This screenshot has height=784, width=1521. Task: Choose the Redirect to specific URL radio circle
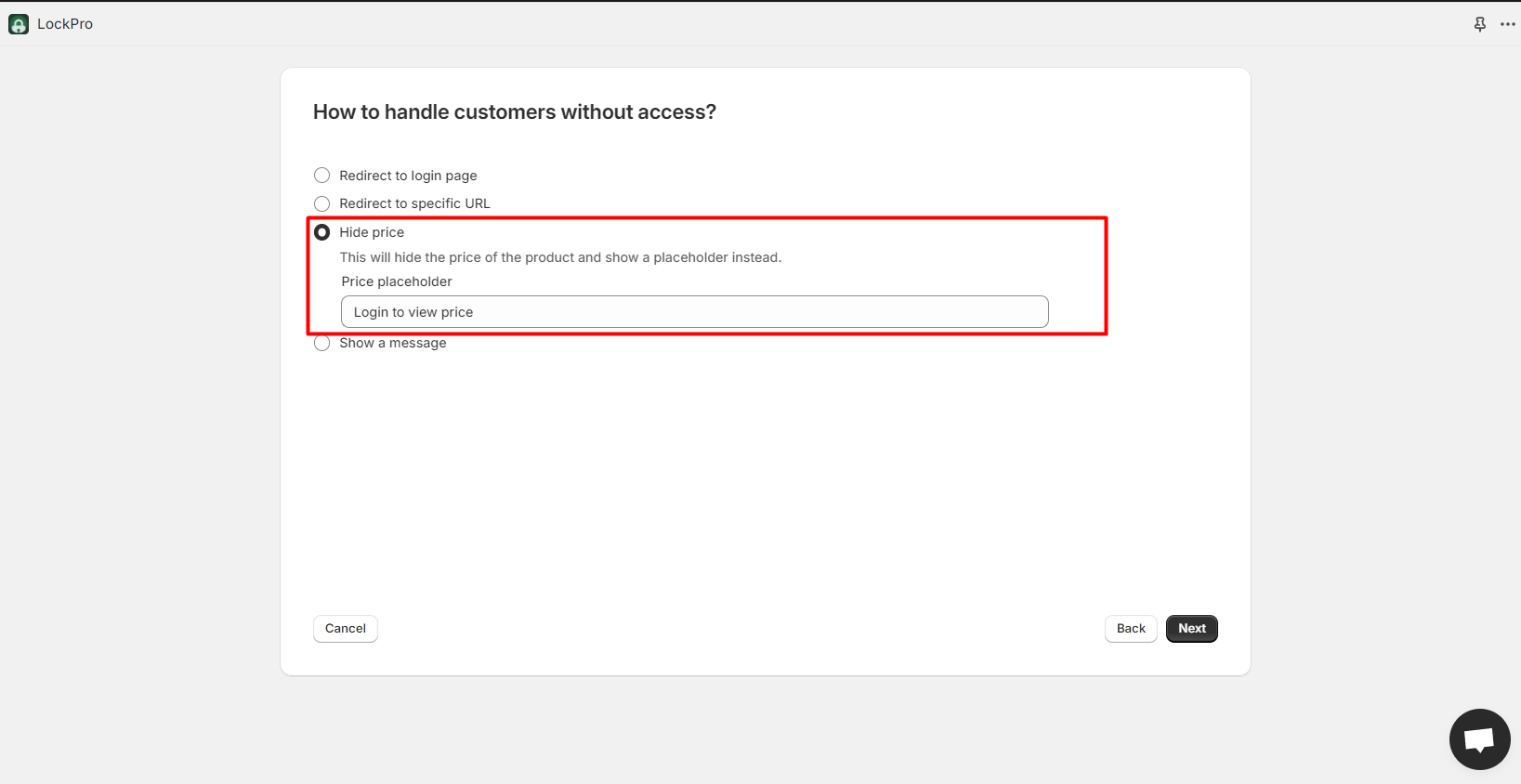(322, 203)
